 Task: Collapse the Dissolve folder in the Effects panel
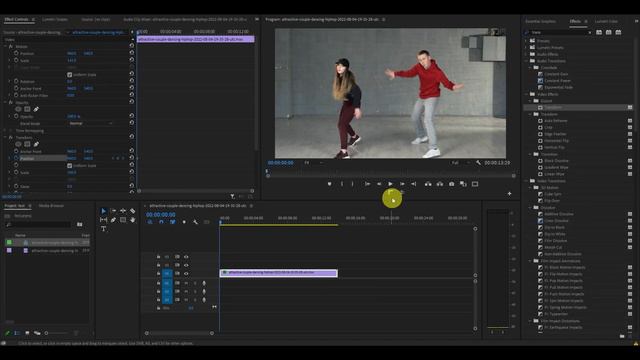click(531, 207)
